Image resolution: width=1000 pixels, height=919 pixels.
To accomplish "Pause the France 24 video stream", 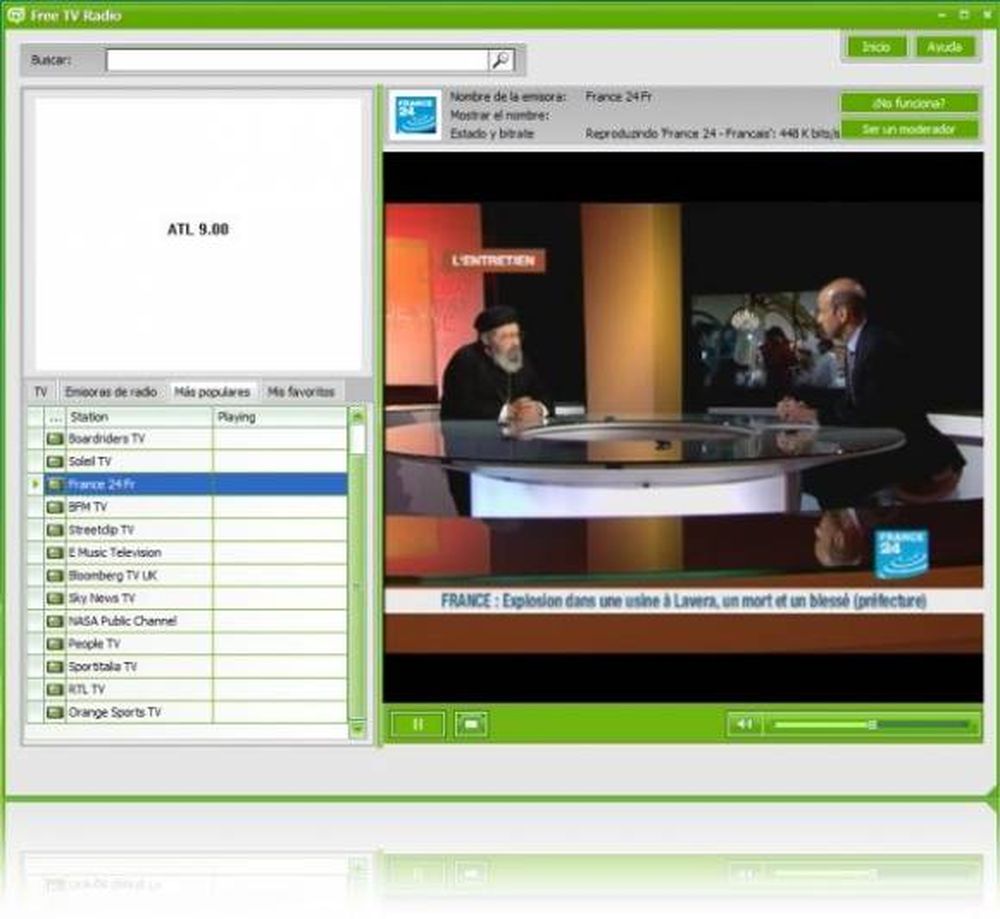I will [x=417, y=723].
